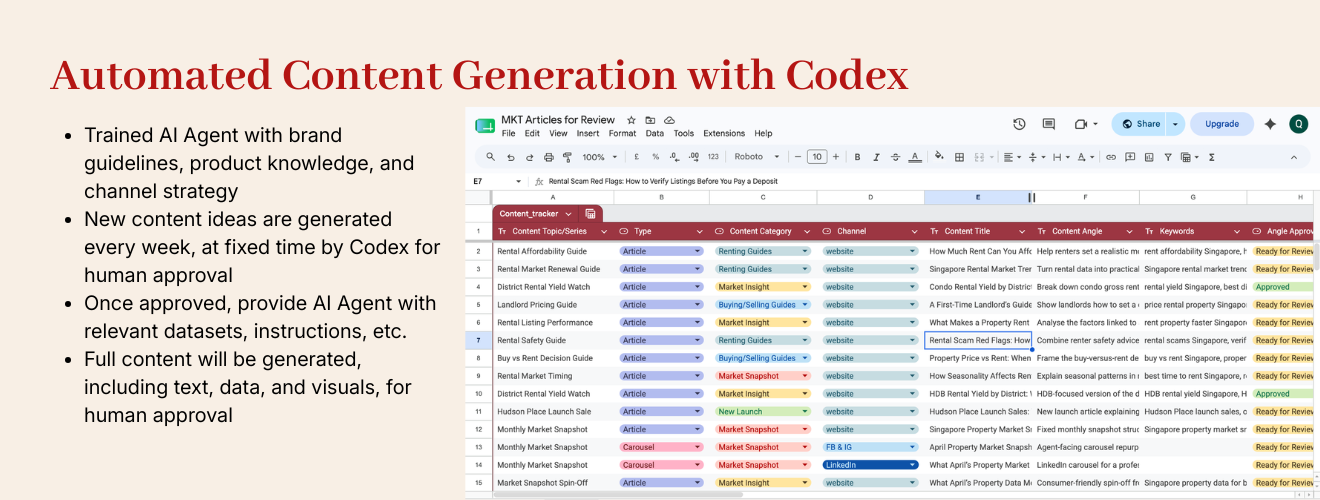This screenshot has height=500, width=1320.
Task: Open the Content Category column dropdown
Action: 809,231
